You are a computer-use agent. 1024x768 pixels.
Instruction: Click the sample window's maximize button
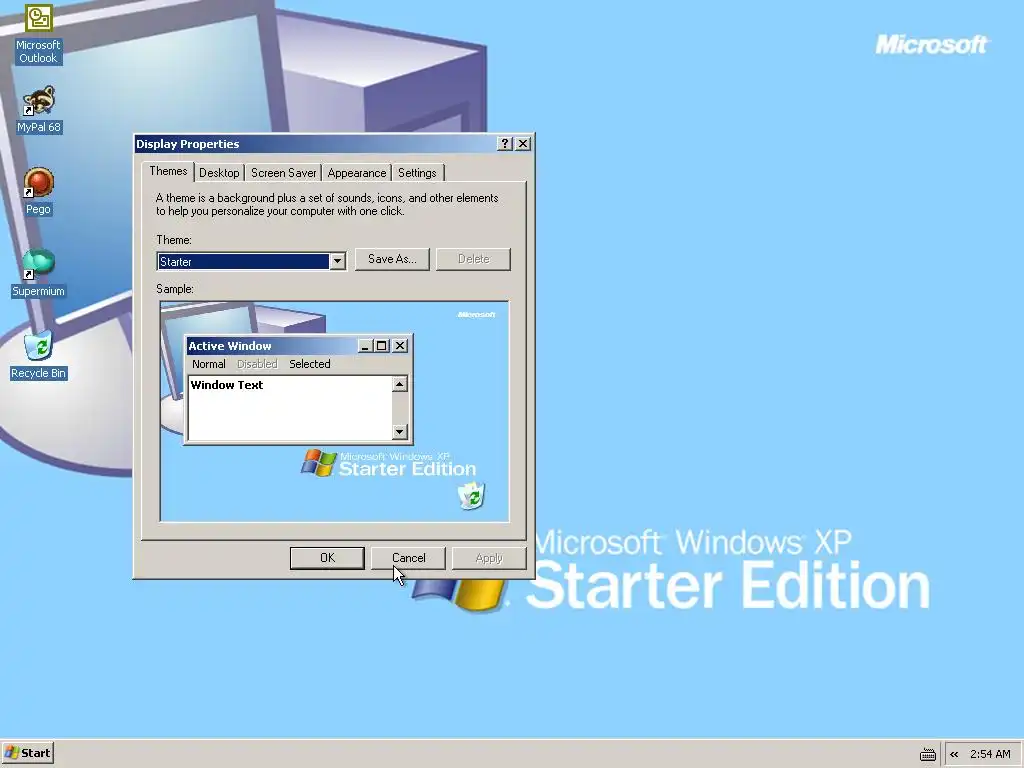click(x=381, y=346)
